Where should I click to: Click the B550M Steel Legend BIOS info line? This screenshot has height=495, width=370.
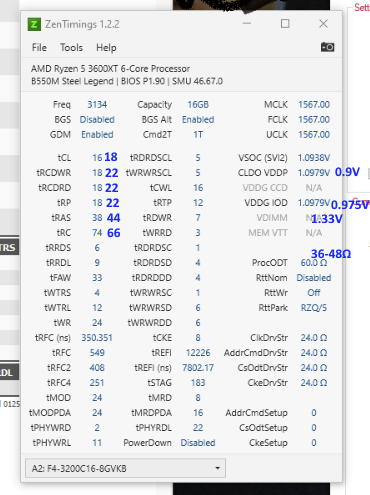(127, 81)
